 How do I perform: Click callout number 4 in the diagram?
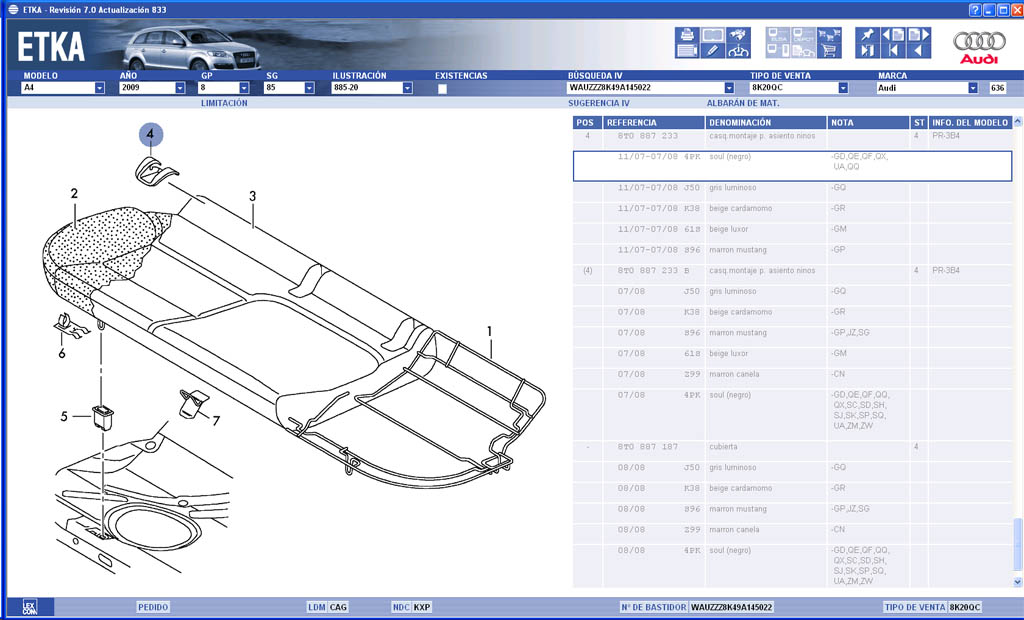150,134
